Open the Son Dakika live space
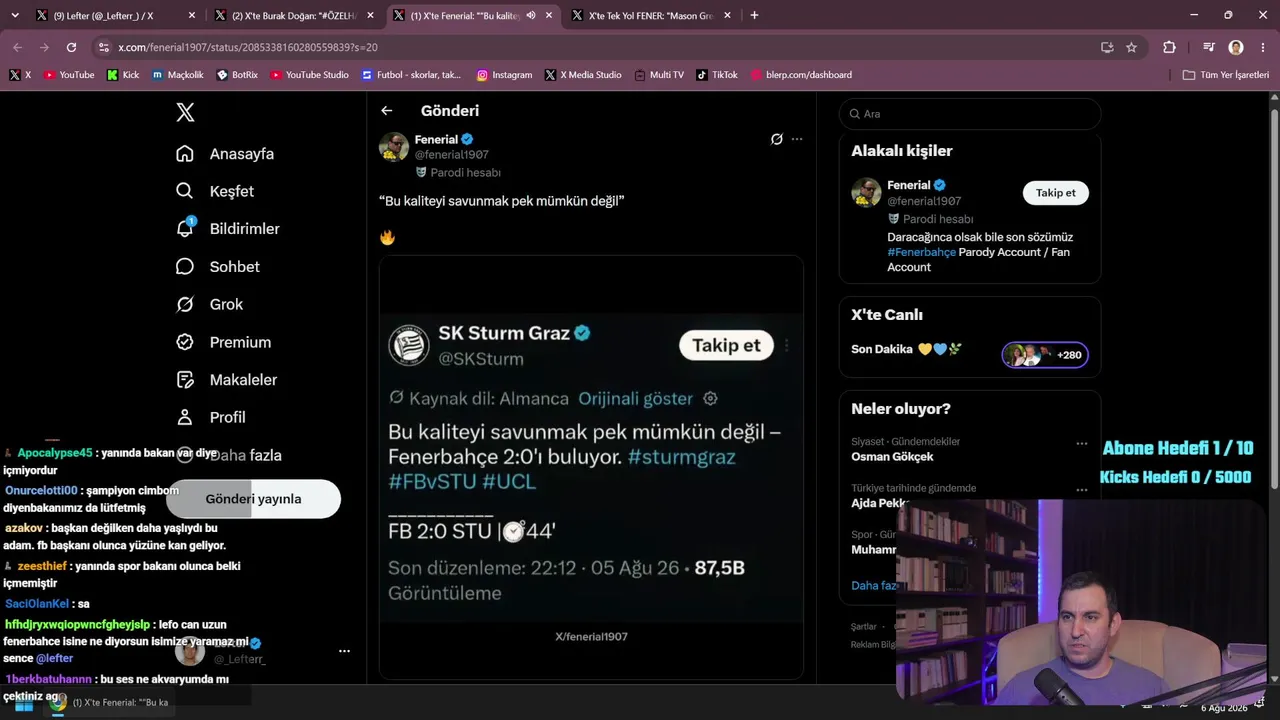The image size is (1280, 720). [x=906, y=350]
